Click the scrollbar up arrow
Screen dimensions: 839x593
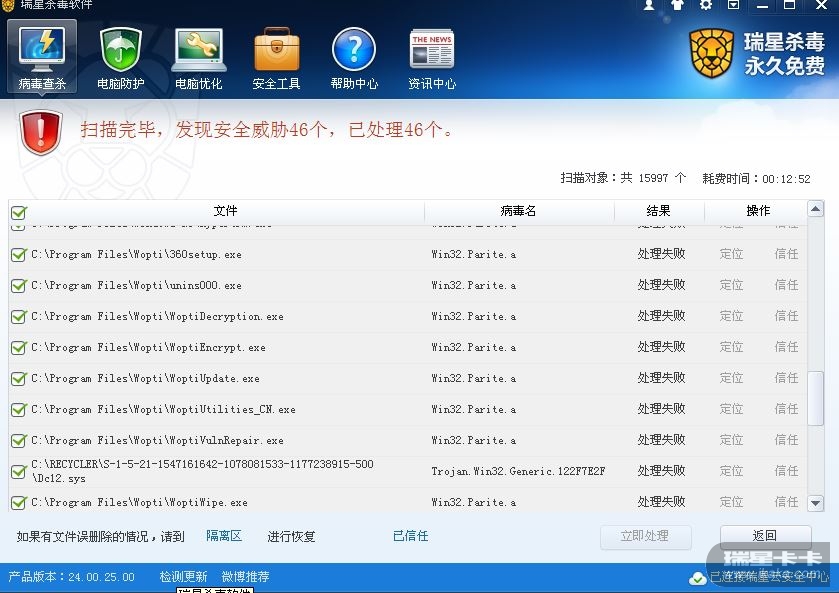point(815,209)
